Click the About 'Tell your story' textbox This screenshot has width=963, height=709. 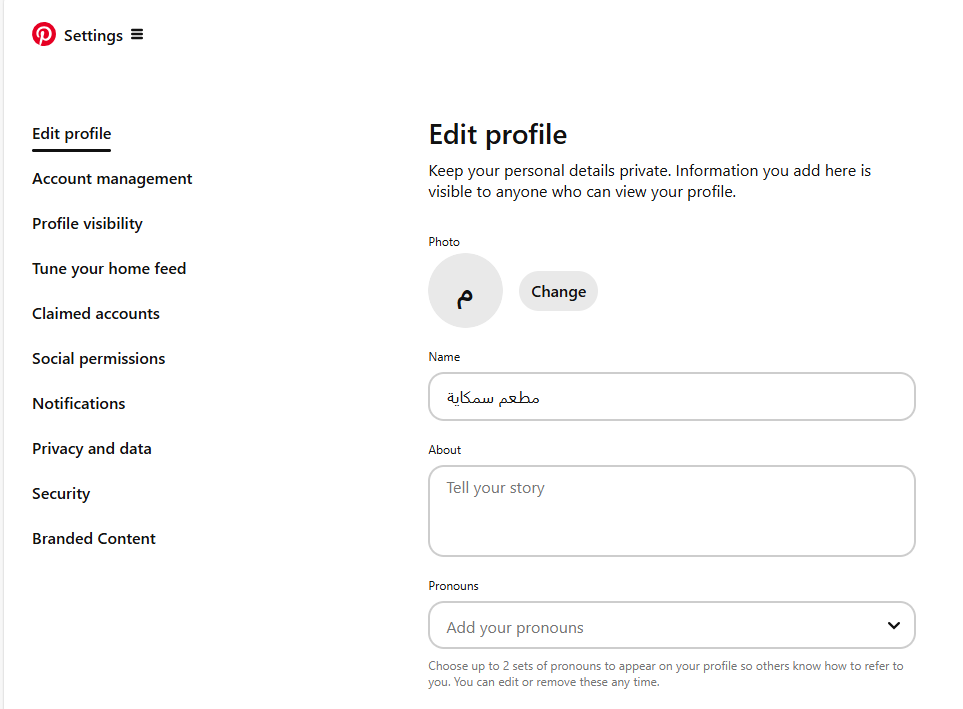(x=671, y=510)
